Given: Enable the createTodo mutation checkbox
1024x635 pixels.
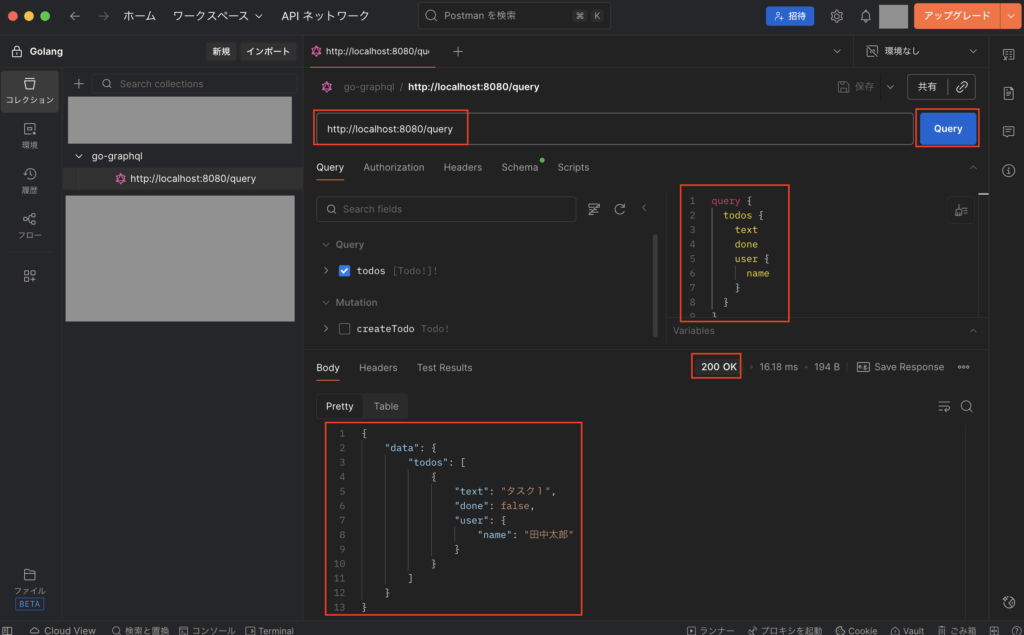Looking at the screenshot, I should (x=345, y=329).
